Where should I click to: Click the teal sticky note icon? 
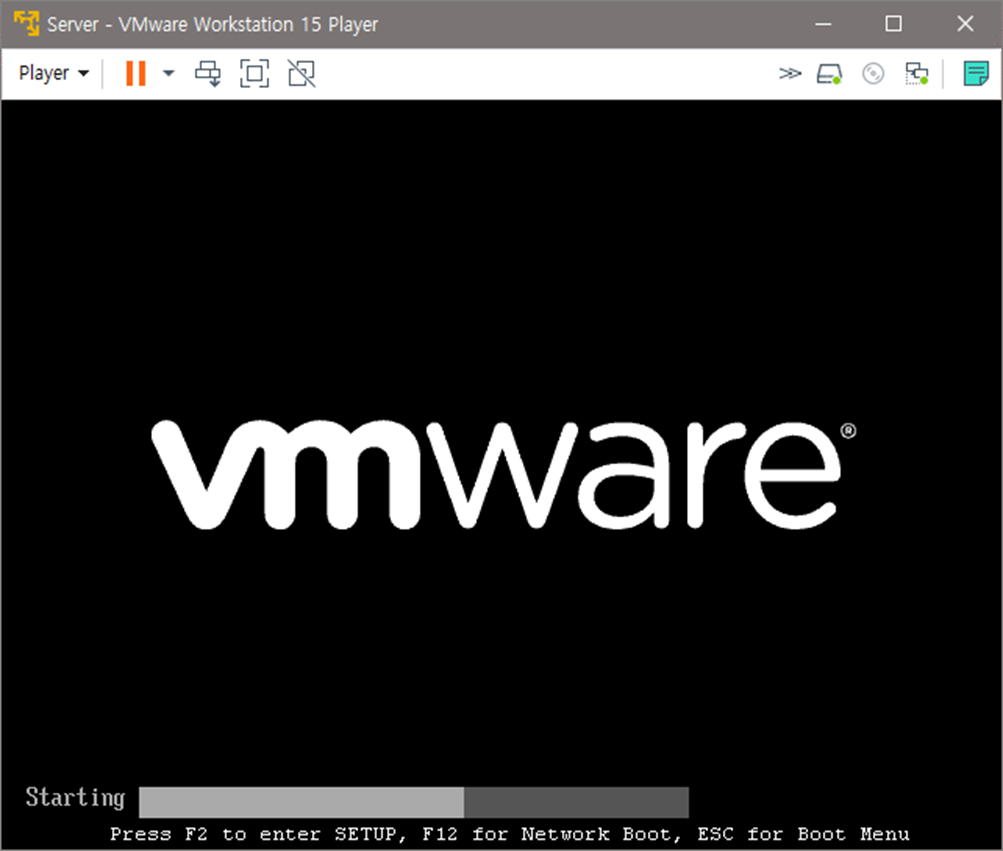[x=976, y=73]
